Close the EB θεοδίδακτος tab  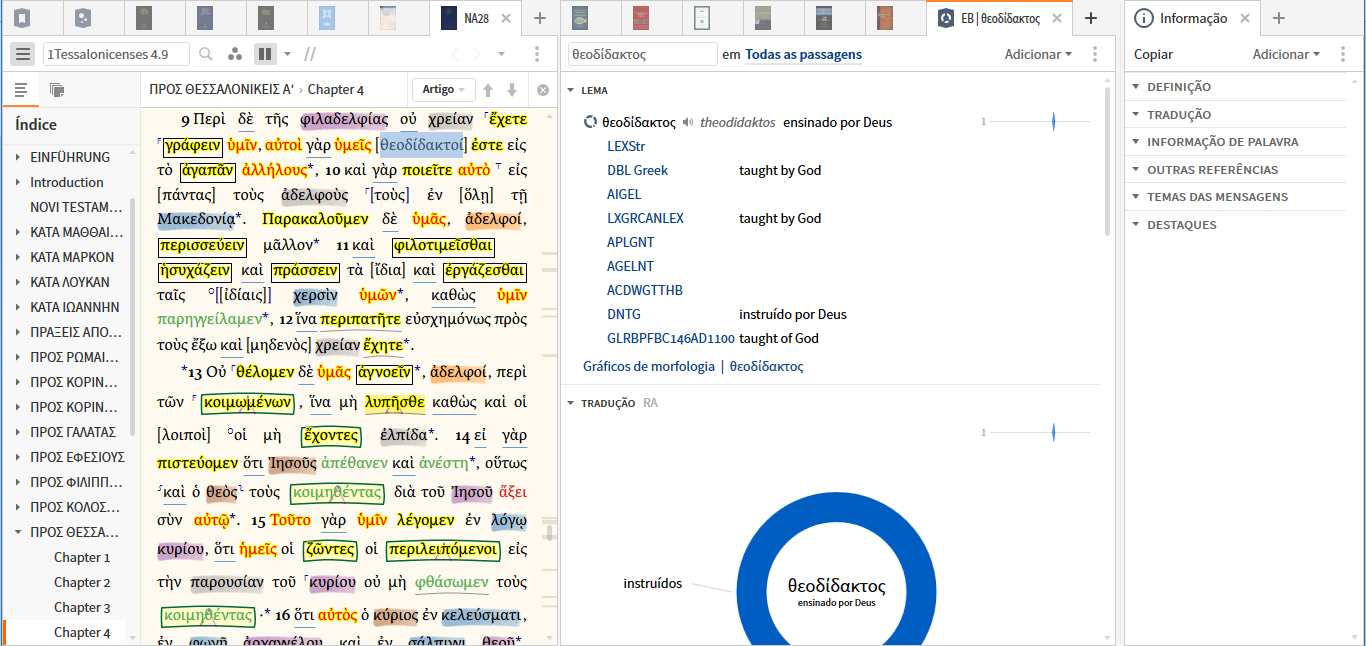point(1058,18)
